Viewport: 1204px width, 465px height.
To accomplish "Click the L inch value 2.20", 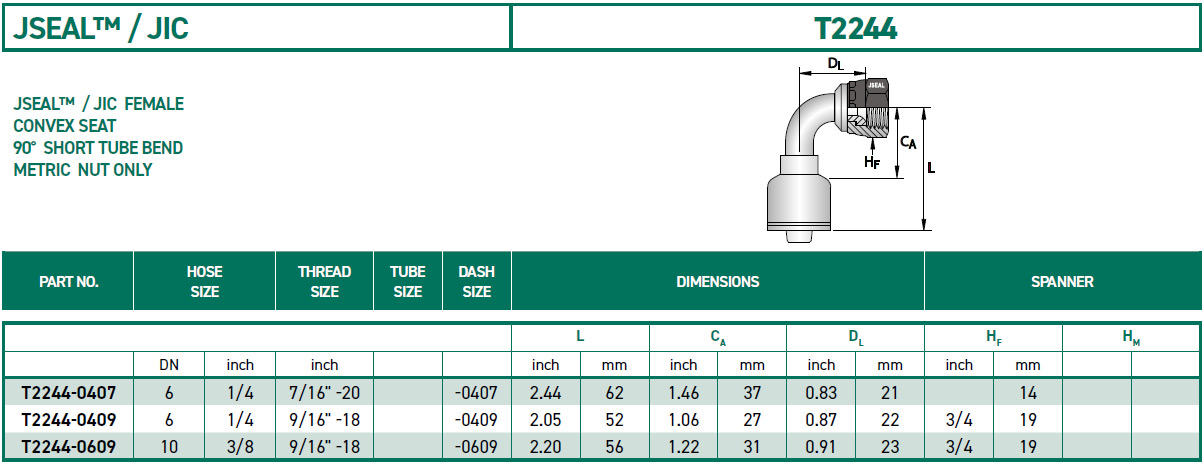I will (546, 446).
